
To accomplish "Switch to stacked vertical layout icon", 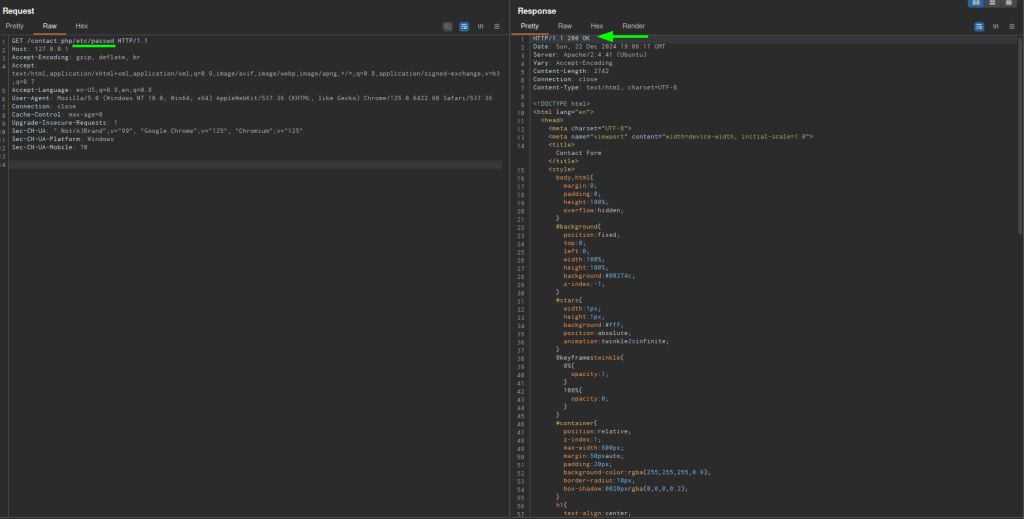I will click(x=993, y=4).
